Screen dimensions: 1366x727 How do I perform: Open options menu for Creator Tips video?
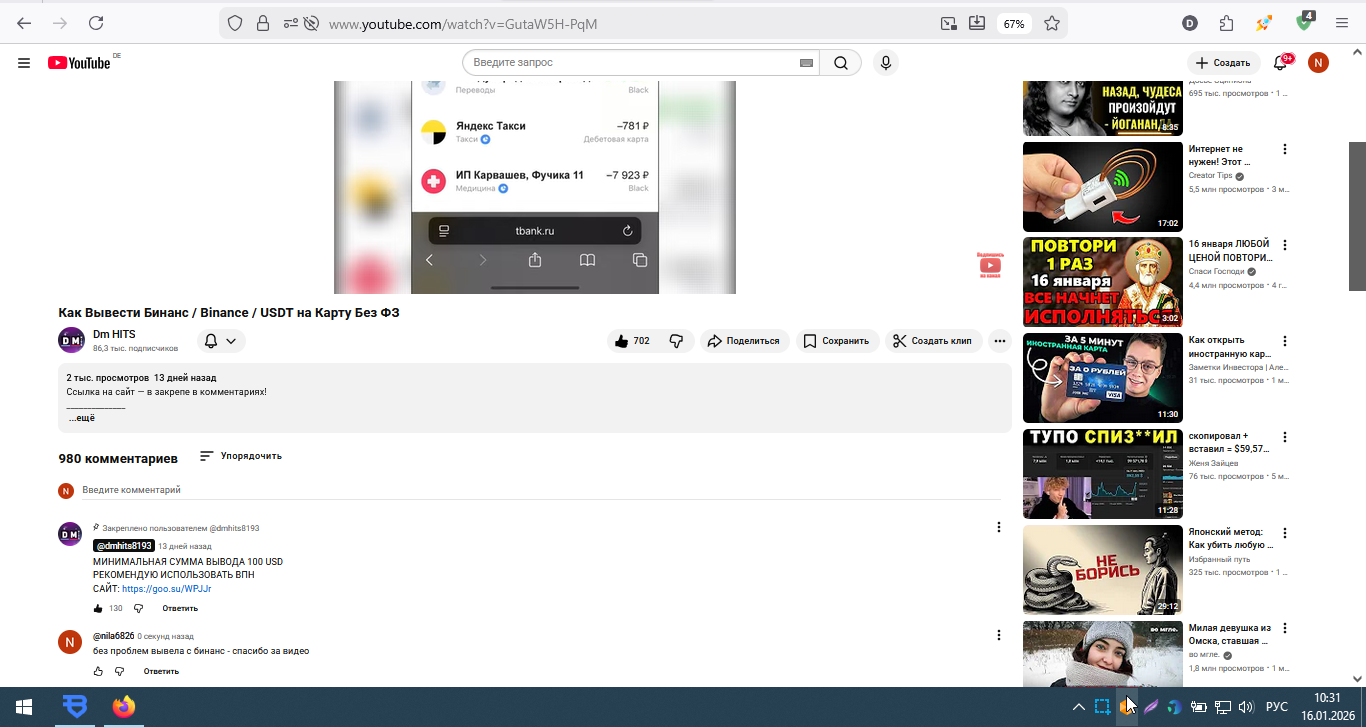click(x=1285, y=150)
